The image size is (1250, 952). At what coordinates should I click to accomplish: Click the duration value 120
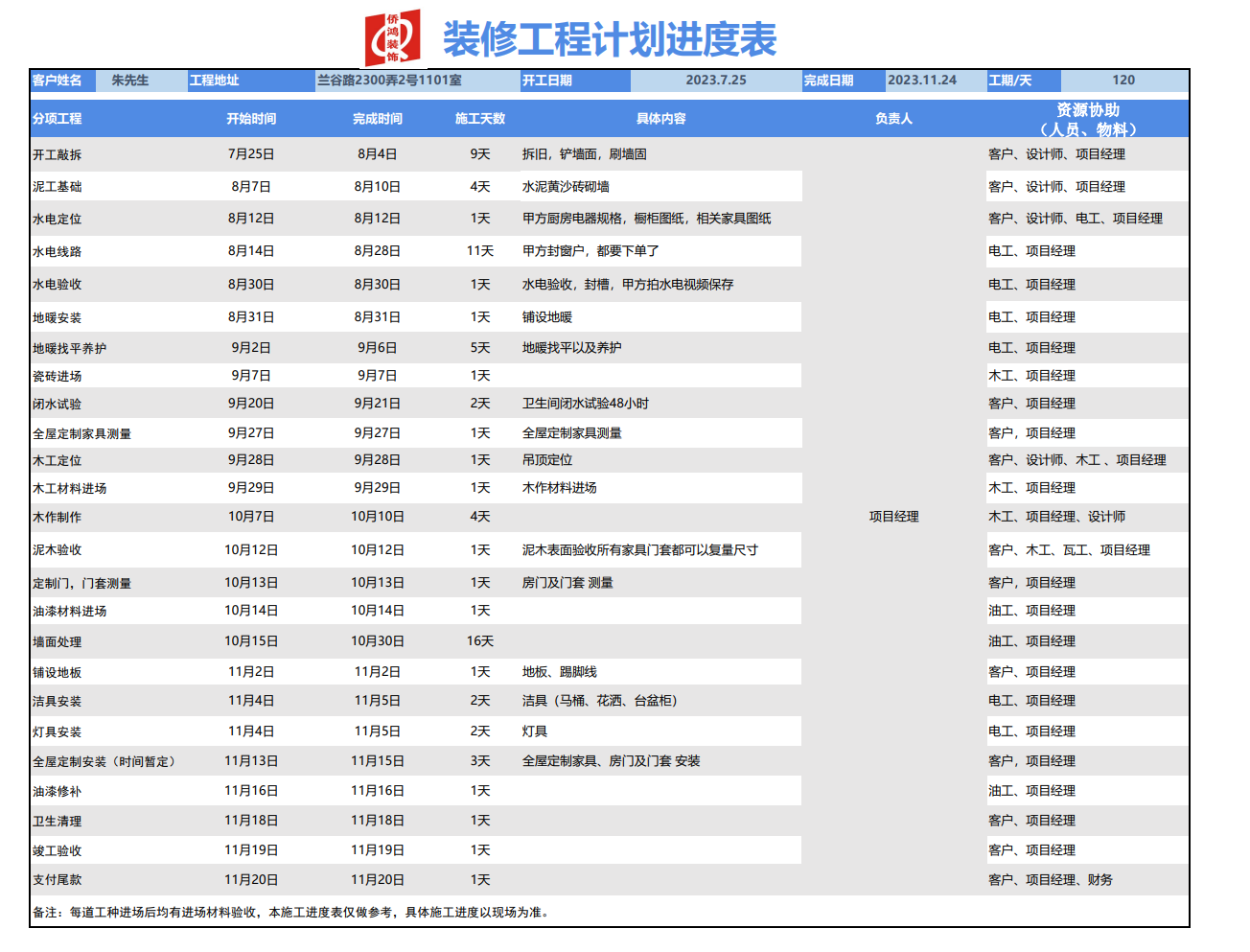pos(1123,81)
